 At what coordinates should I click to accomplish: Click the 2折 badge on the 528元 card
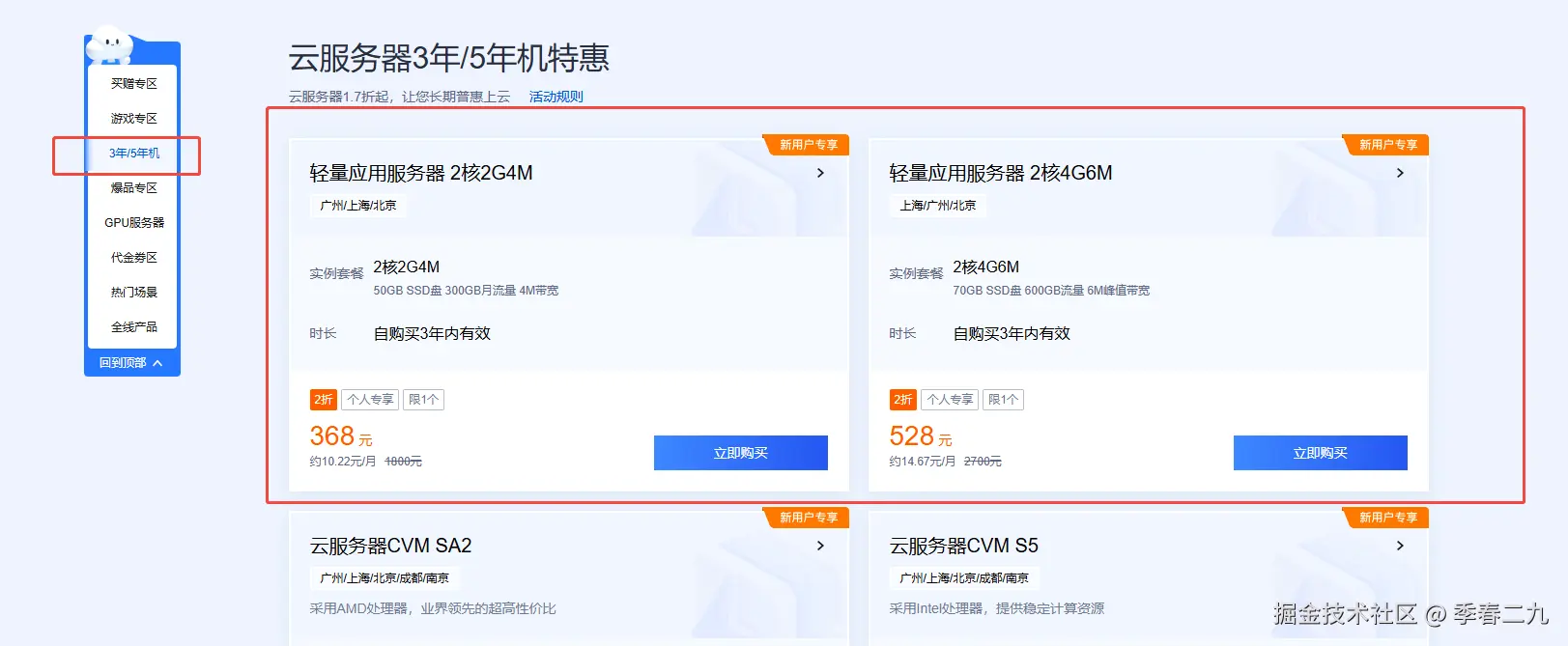[x=903, y=400]
